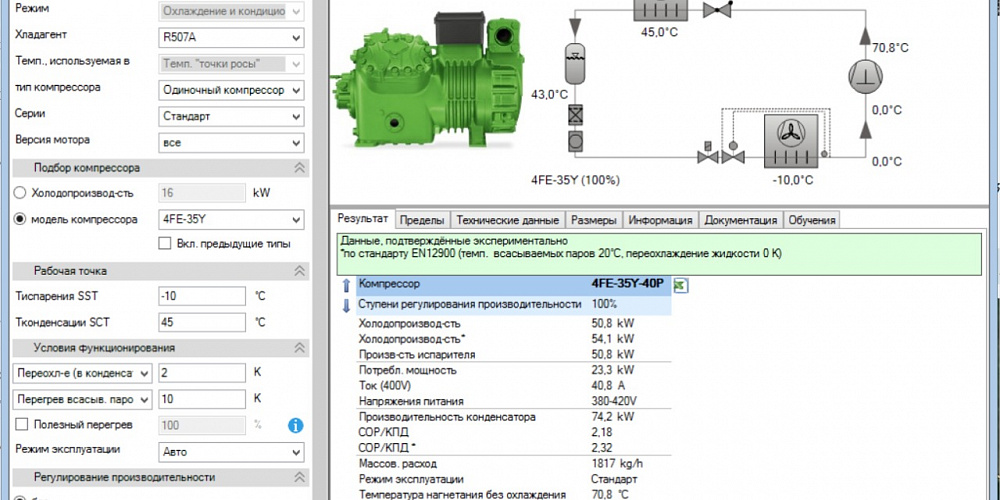The image size is (1000, 500).
Task: Open the Документация tab
Action: point(740,220)
